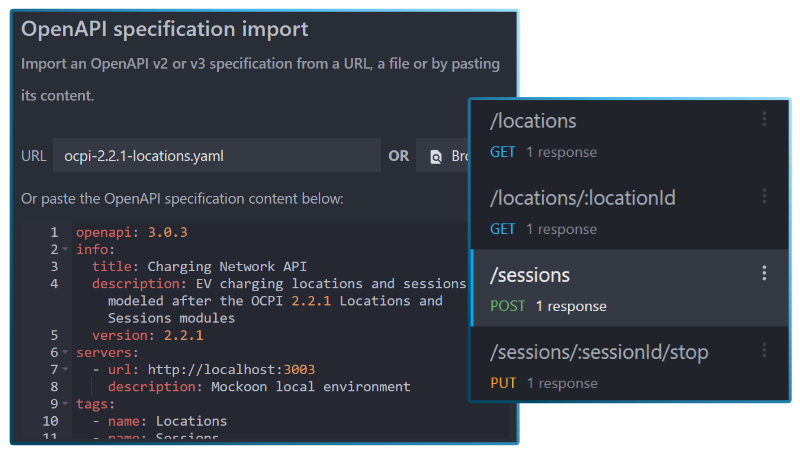Screen dimensions: 800x454
Task: Click the '1 response' text under /locations/:locationId
Action: pyautogui.click(x=561, y=230)
